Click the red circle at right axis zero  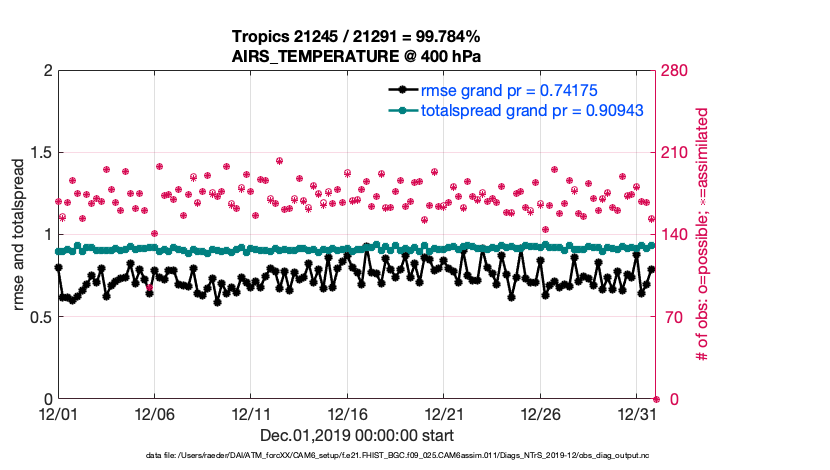click(x=656, y=399)
